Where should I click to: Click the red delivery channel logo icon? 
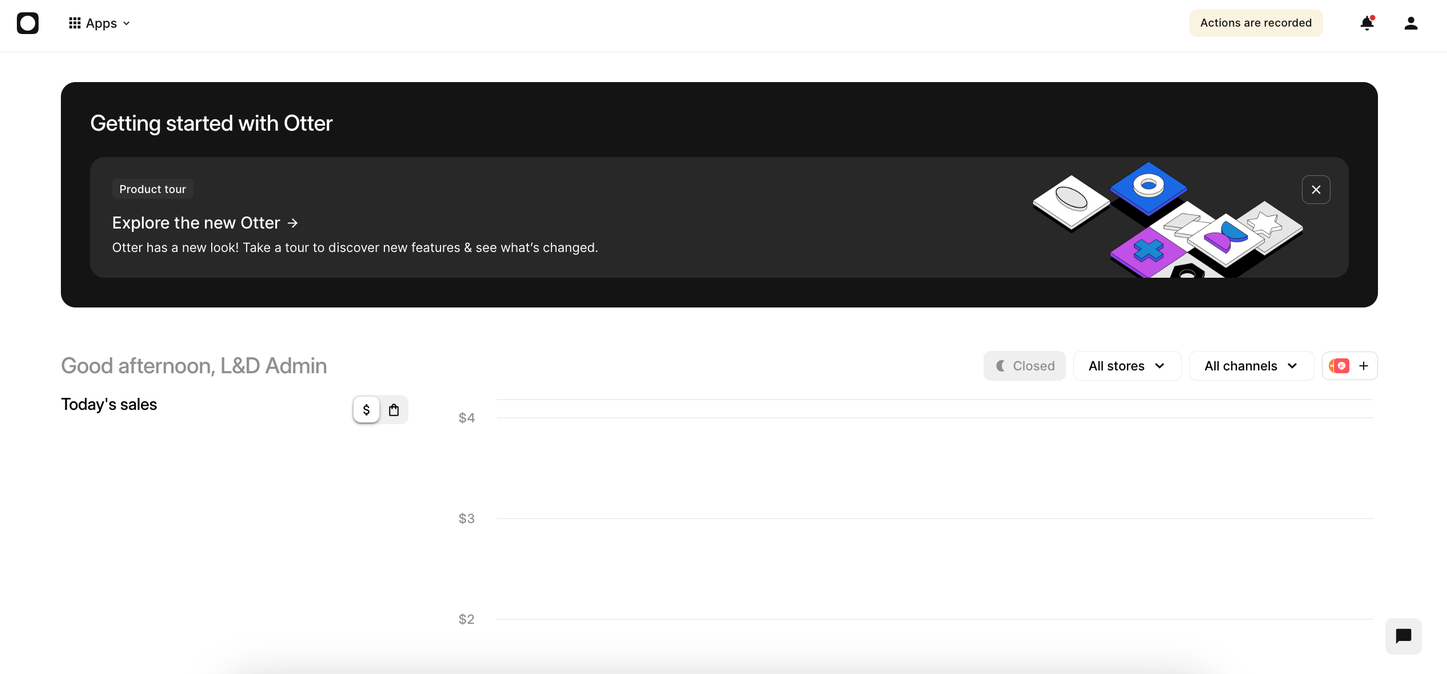pos(1339,366)
